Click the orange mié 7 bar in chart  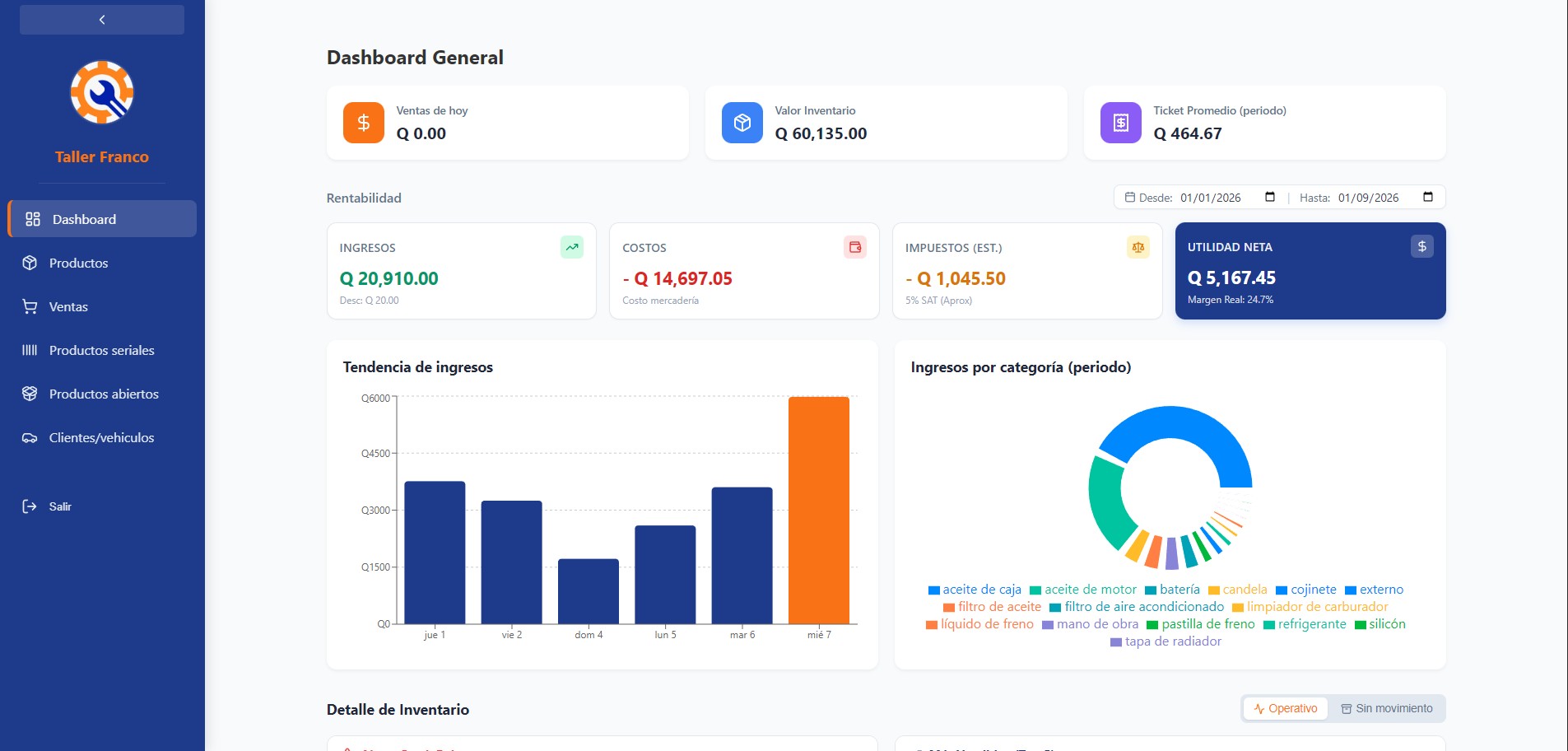tap(818, 511)
